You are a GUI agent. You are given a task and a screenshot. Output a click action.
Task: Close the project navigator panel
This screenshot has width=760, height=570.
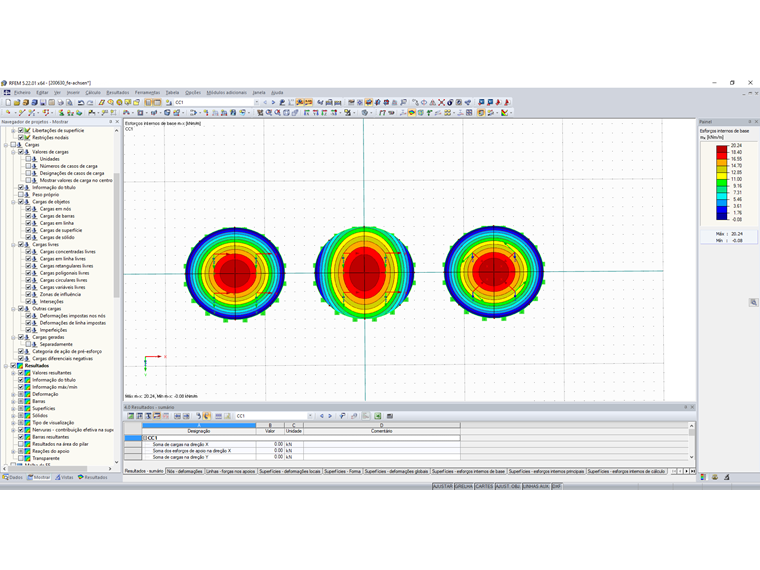point(117,122)
